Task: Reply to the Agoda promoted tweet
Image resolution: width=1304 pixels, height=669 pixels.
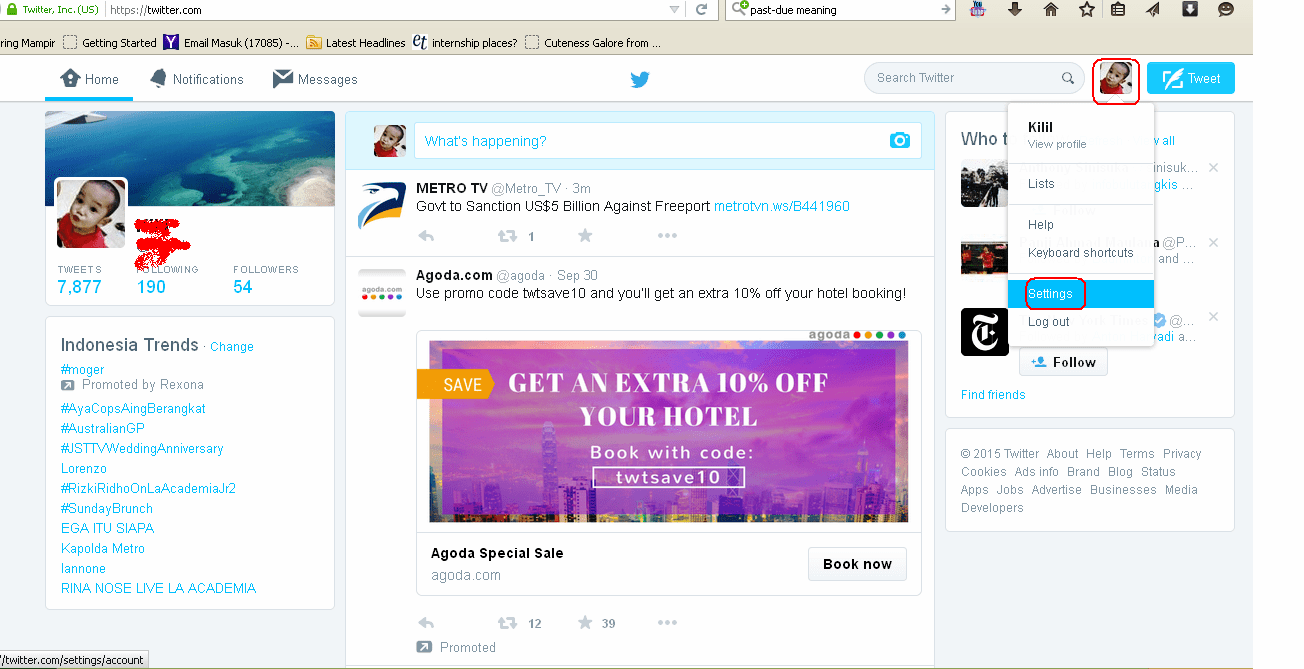Action: 426,623
